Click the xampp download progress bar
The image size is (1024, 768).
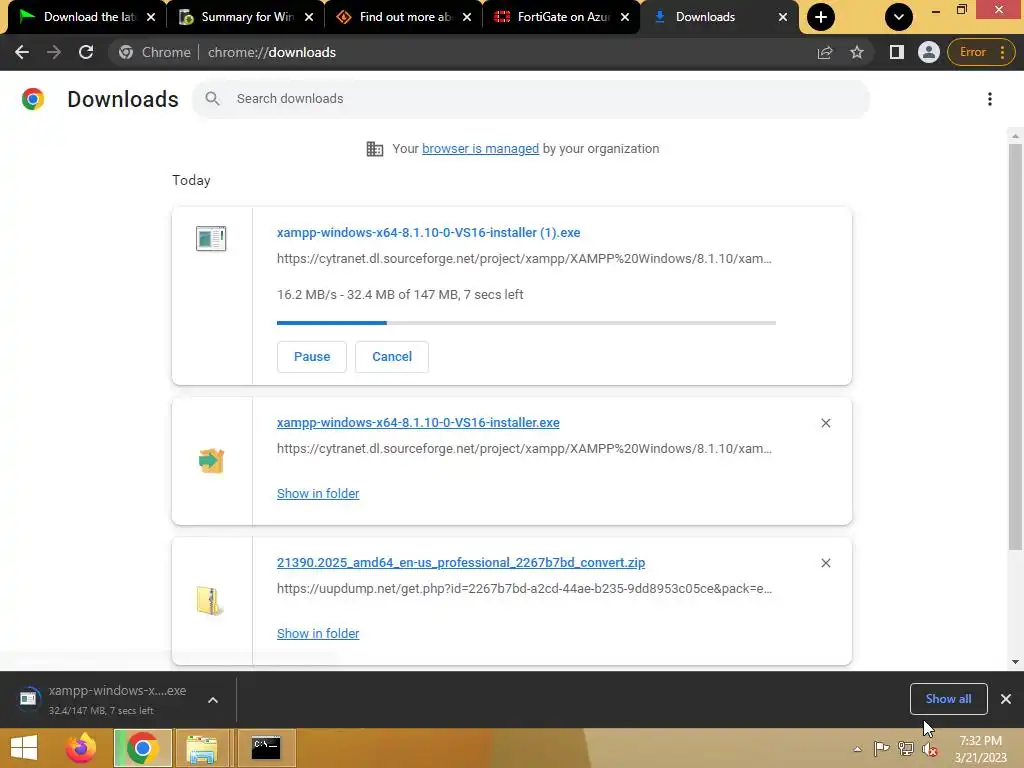[x=526, y=323]
